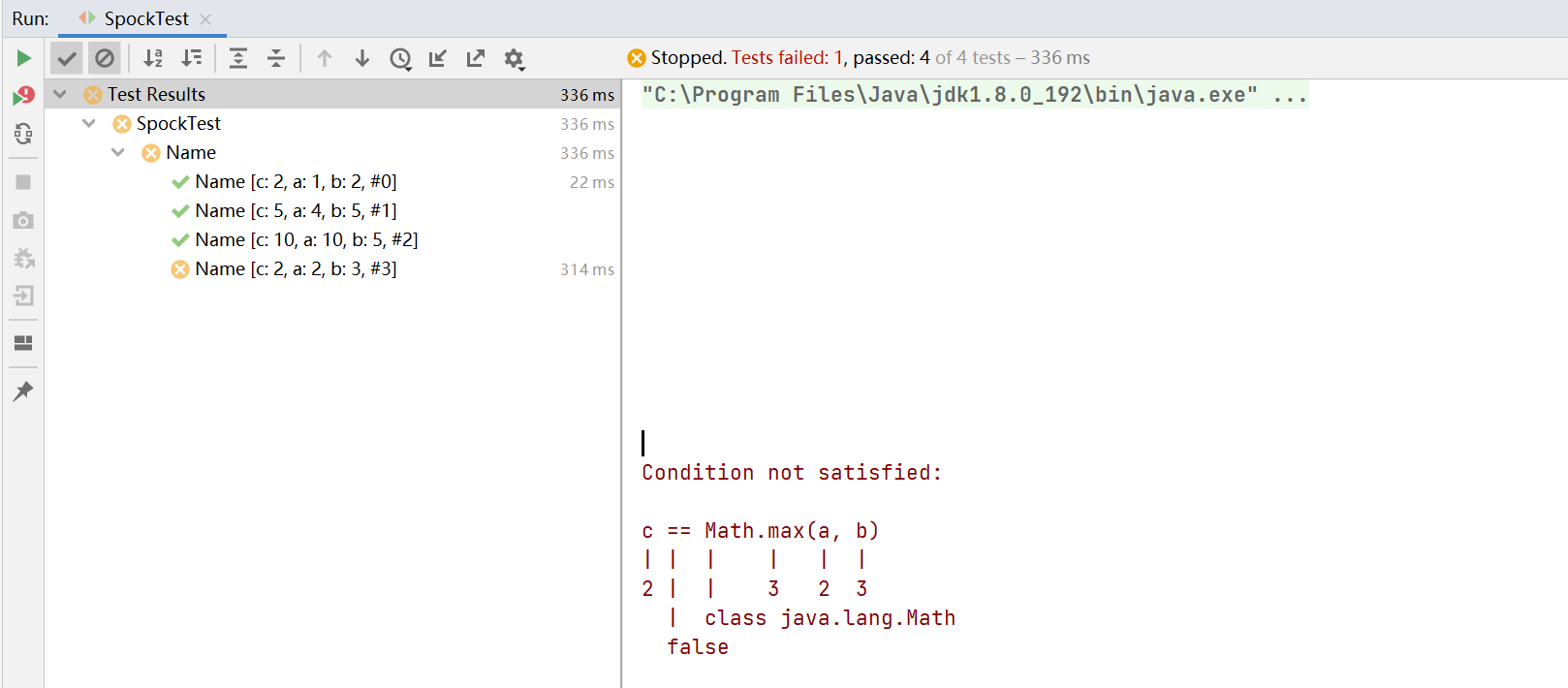Export test results icon

point(476,58)
